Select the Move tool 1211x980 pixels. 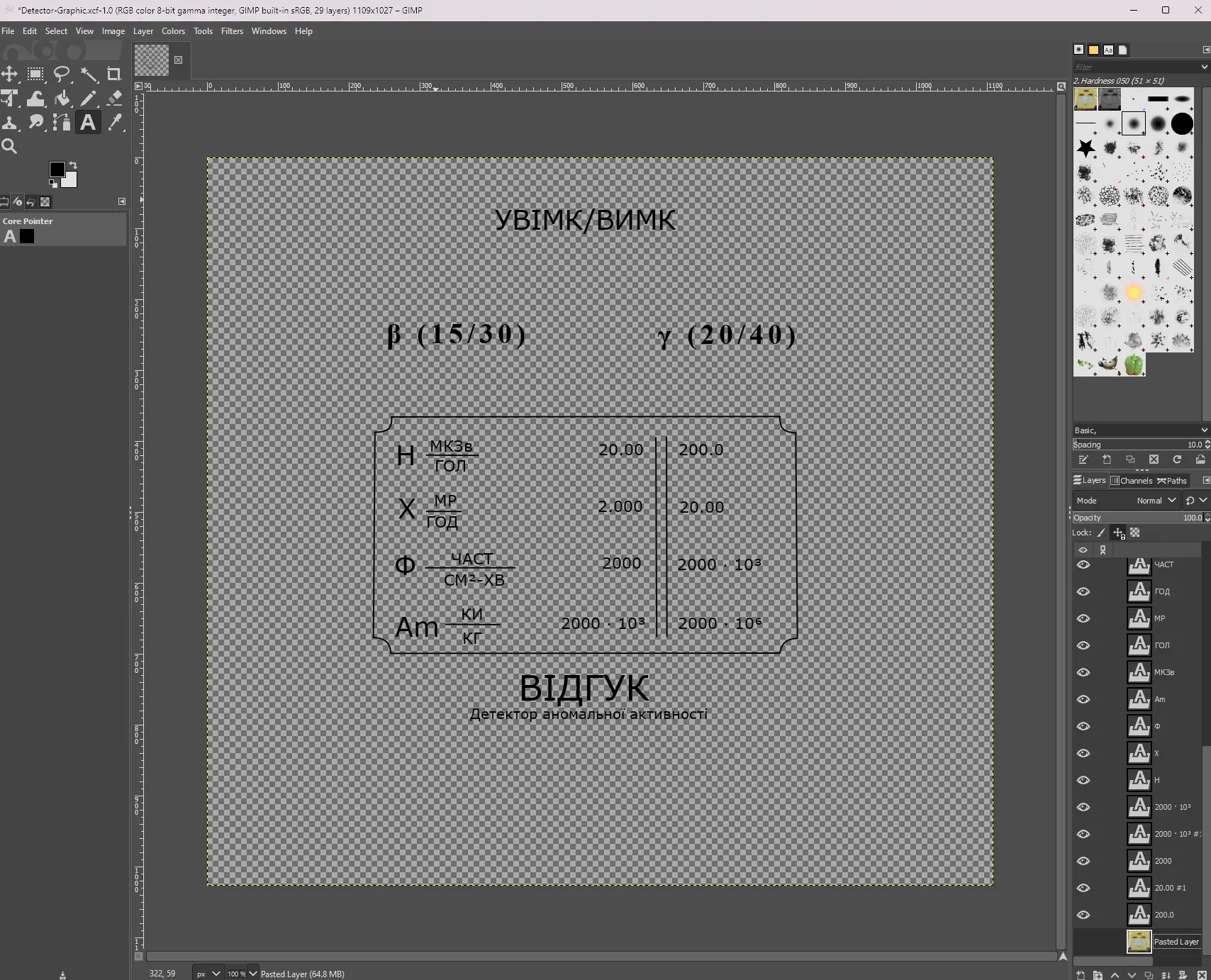[9, 74]
